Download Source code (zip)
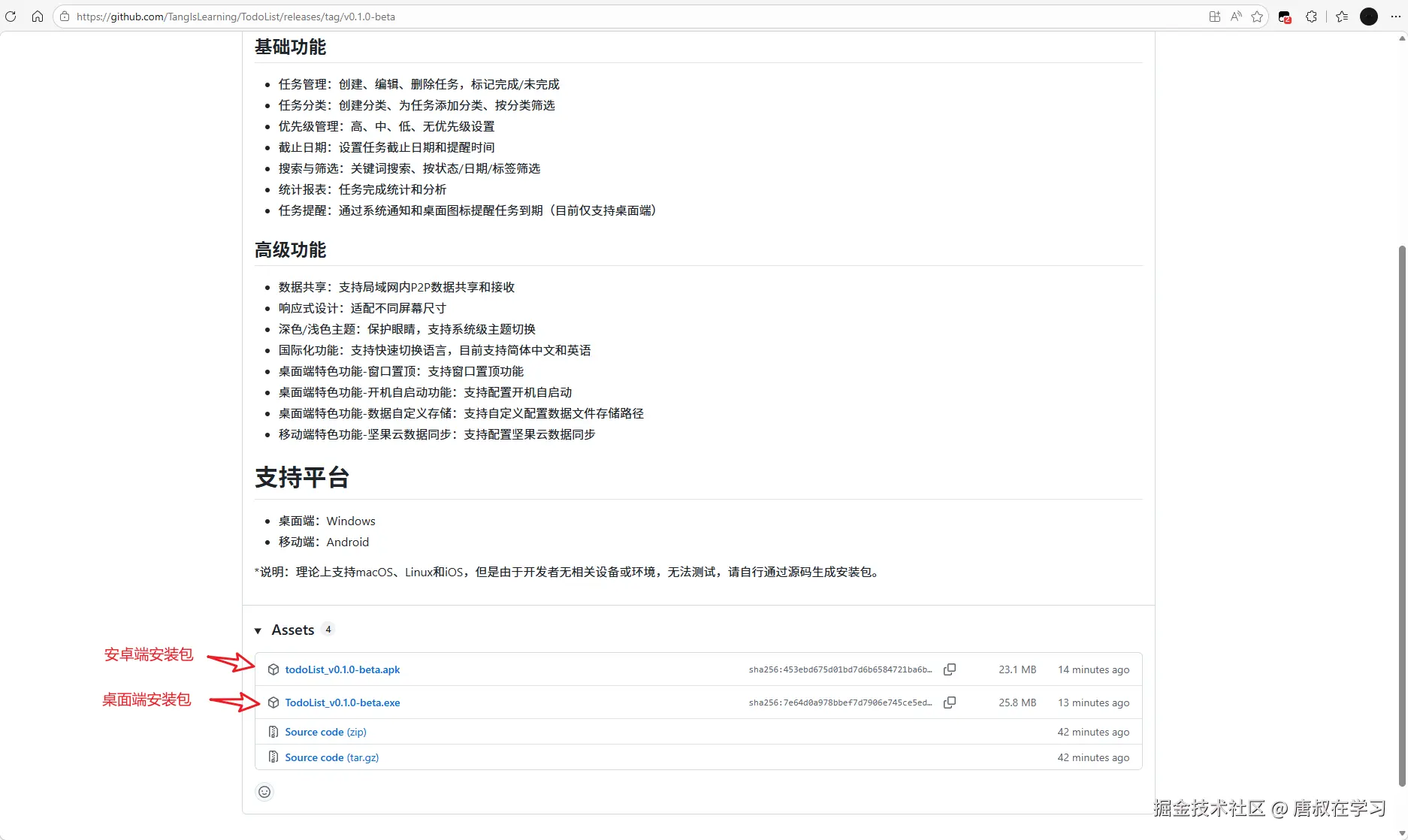 pos(325,732)
